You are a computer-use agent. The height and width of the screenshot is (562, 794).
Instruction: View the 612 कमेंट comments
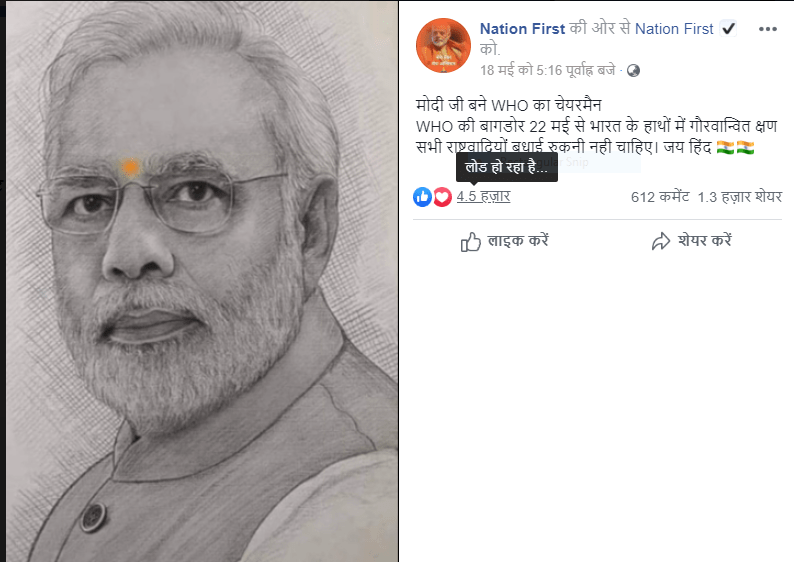(x=660, y=197)
